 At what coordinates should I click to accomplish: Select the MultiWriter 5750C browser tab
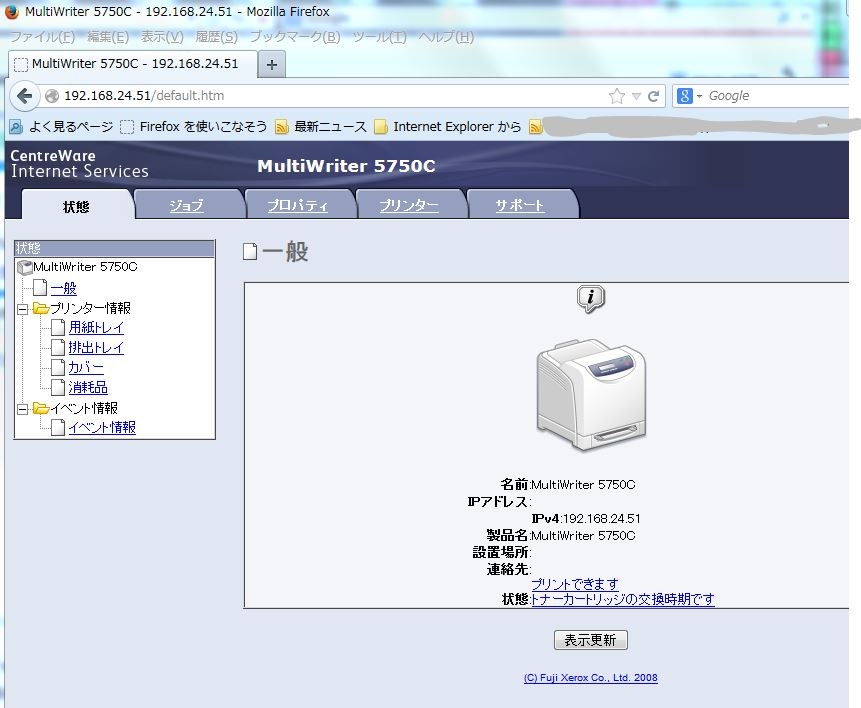click(x=133, y=64)
